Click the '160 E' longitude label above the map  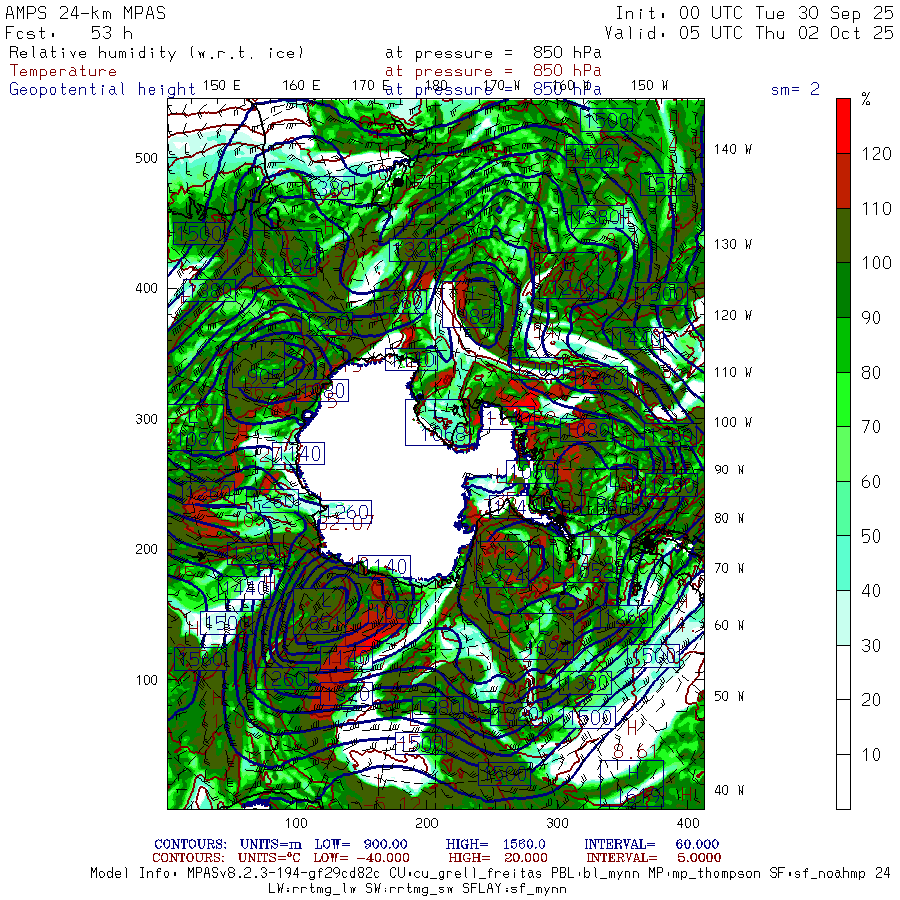coord(301,86)
